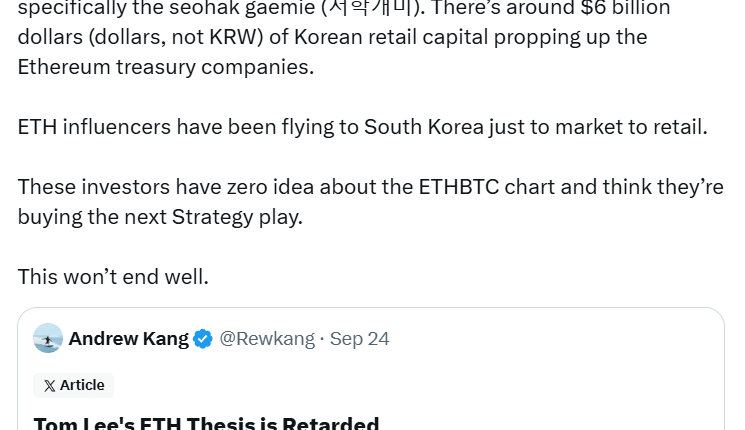The width and height of the screenshot is (745, 430).
Task: Click the 'This won't end well.' line
Action: click(113, 277)
